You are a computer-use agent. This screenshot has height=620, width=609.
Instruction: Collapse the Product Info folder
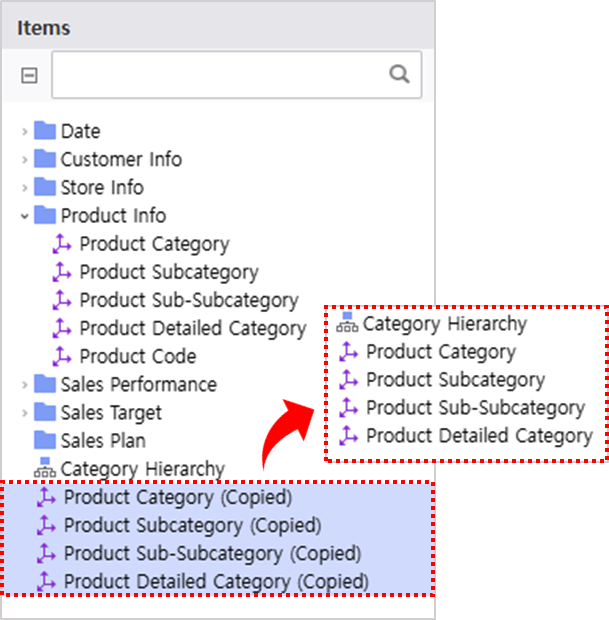tap(25, 216)
